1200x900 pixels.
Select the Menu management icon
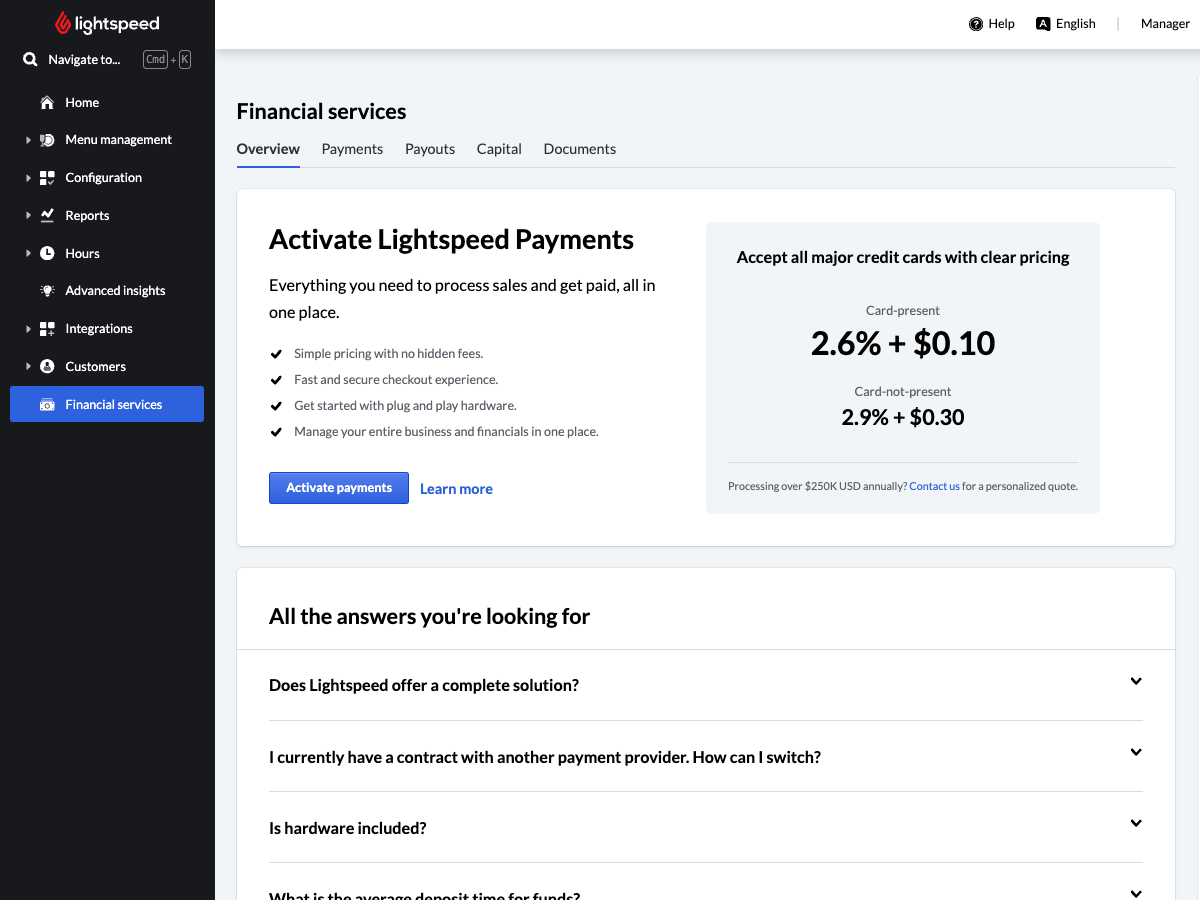tap(46, 139)
